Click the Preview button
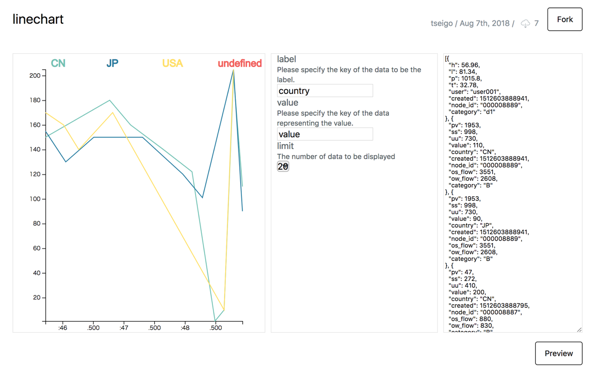Image resolution: width=599 pixels, height=391 pixels. (559, 353)
